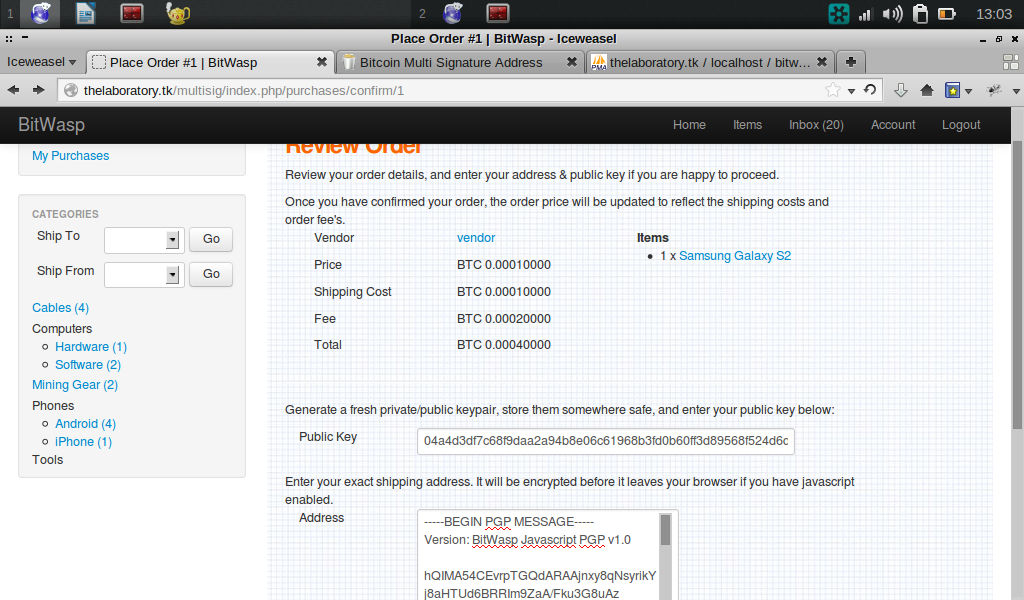Click the Go button next to Ship To
The image size is (1024, 600).
(211, 240)
